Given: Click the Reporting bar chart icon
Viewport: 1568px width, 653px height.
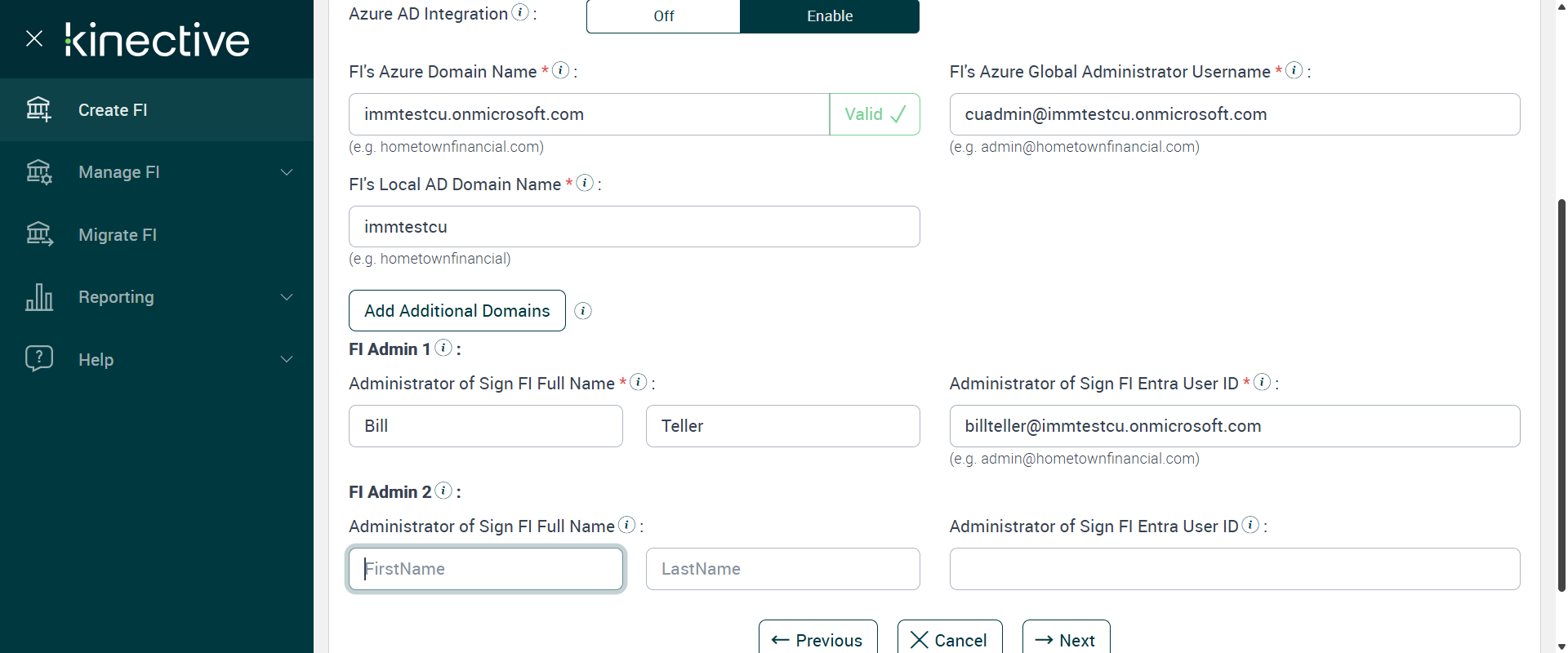Looking at the screenshot, I should [39, 297].
